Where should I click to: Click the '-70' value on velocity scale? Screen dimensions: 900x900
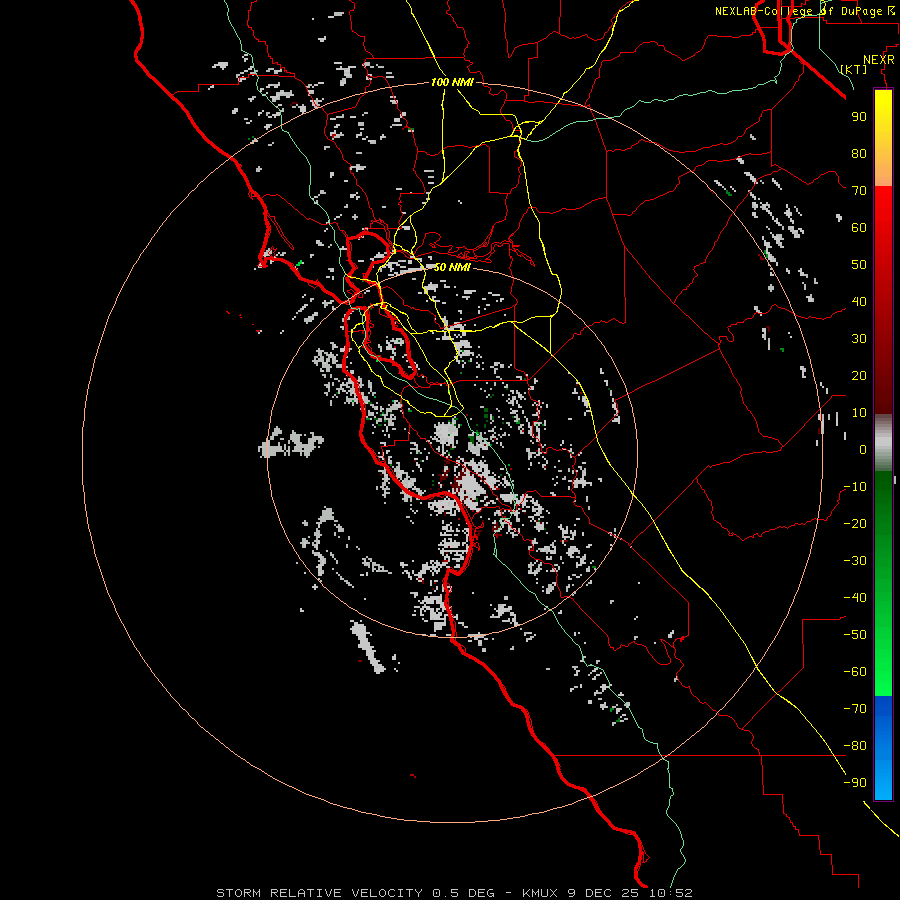[x=855, y=709]
